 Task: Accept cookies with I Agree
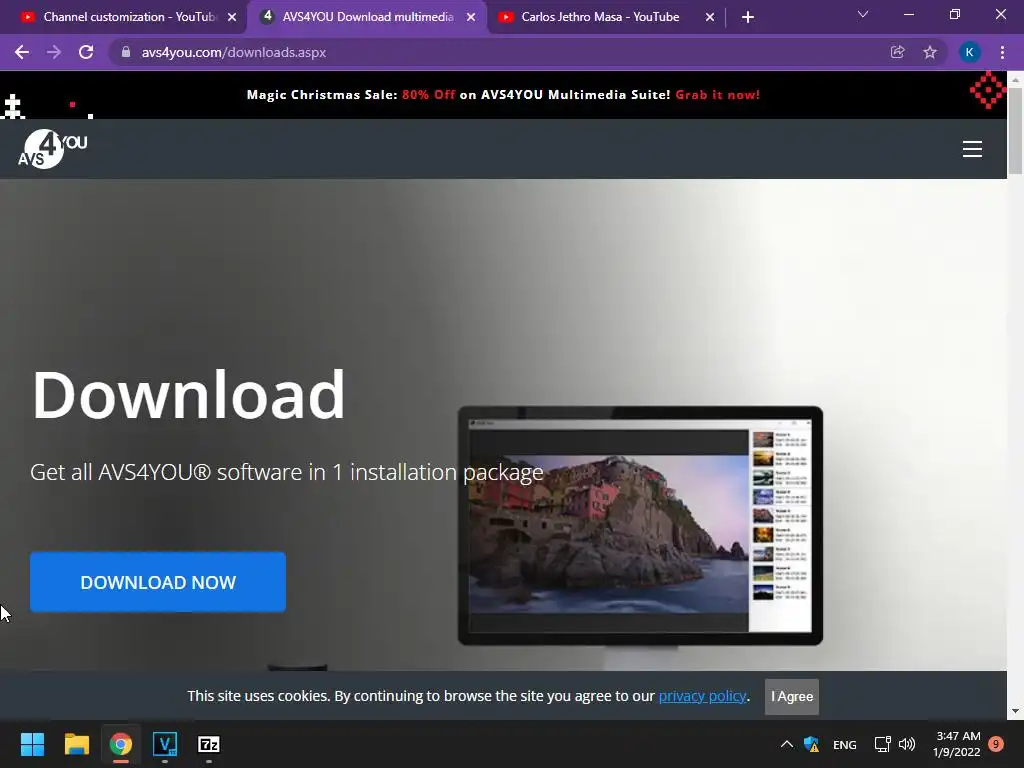[792, 696]
